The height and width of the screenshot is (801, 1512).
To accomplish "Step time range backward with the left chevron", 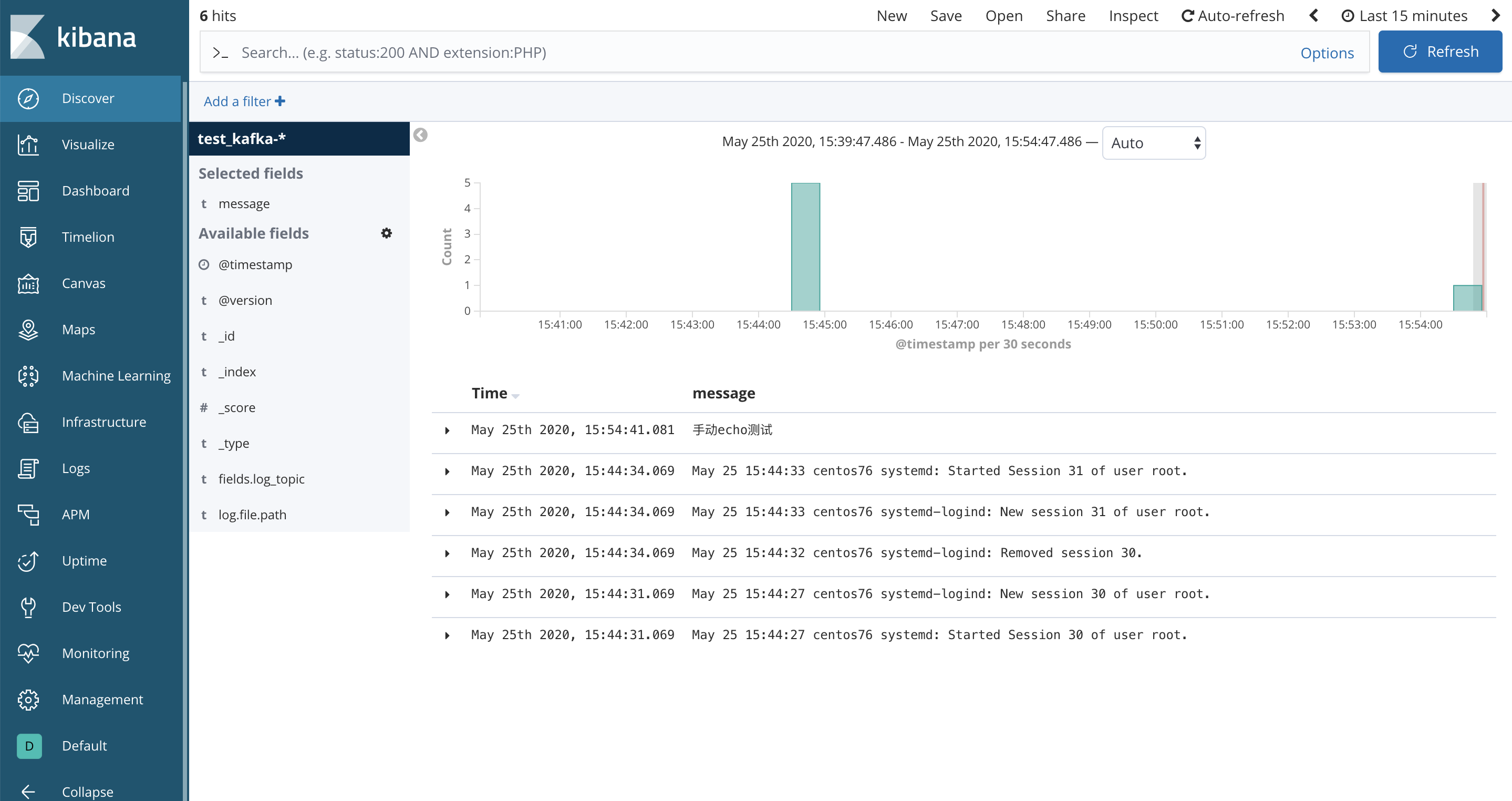I will point(1313,15).
